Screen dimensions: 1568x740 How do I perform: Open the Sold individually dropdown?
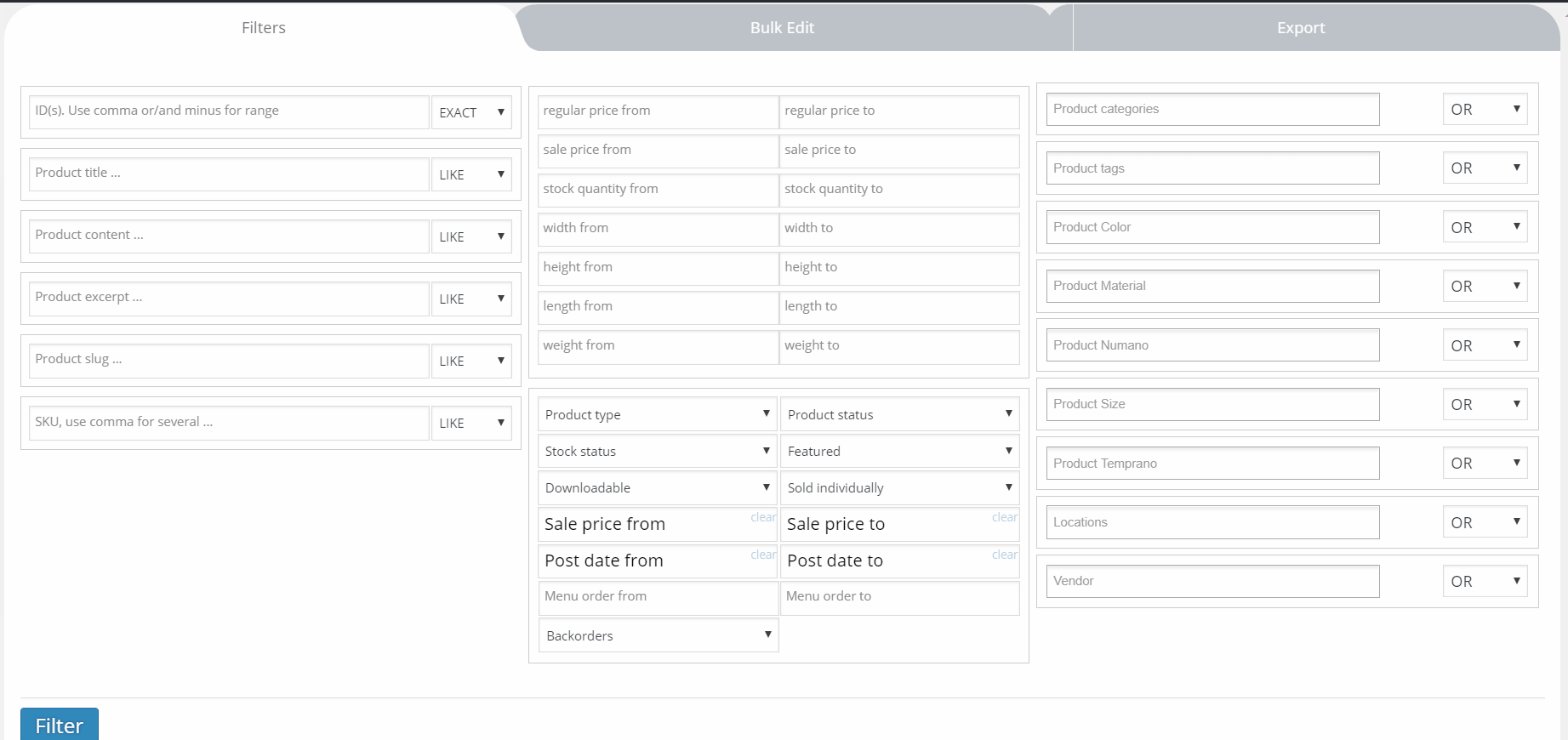coord(899,487)
